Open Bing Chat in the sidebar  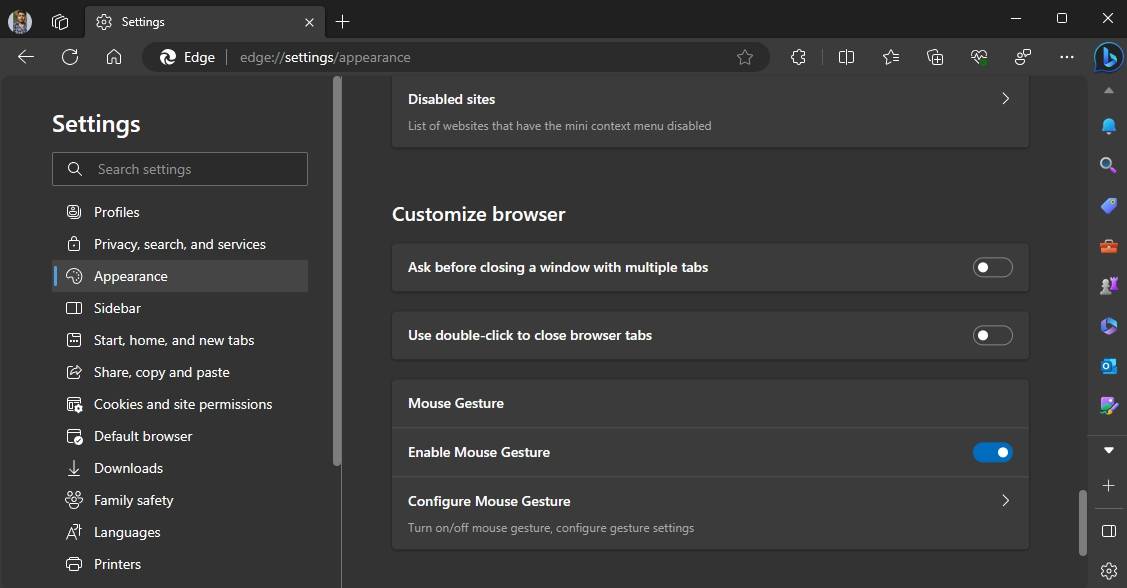pyautogui.click(x=1108, y=57)
